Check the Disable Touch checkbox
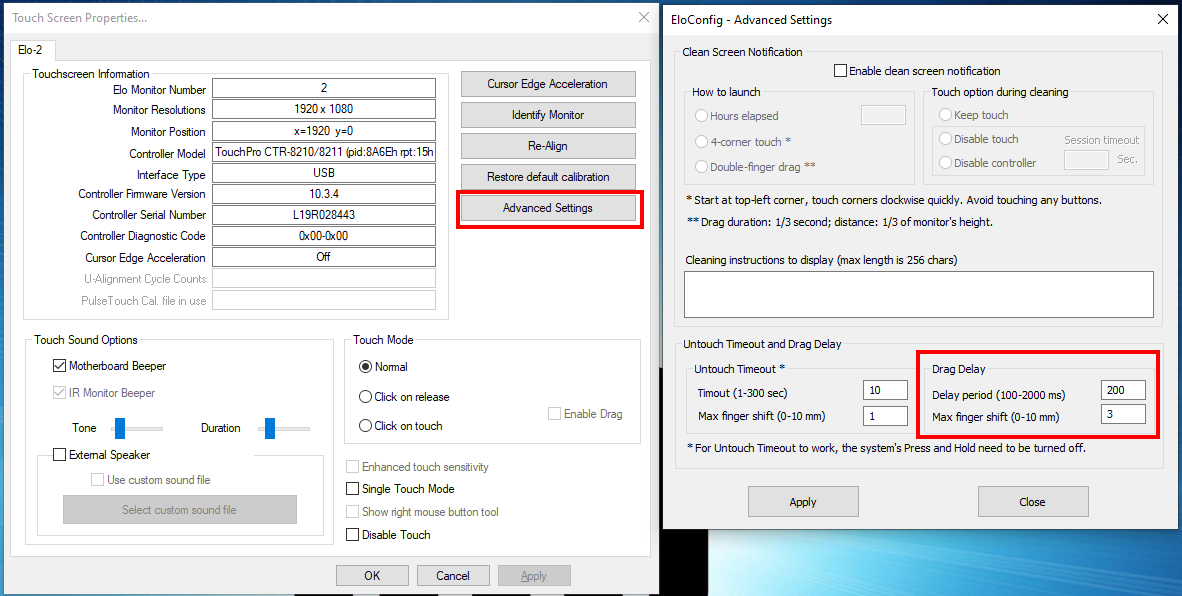Screen dimensions: 1182x596 352,534
